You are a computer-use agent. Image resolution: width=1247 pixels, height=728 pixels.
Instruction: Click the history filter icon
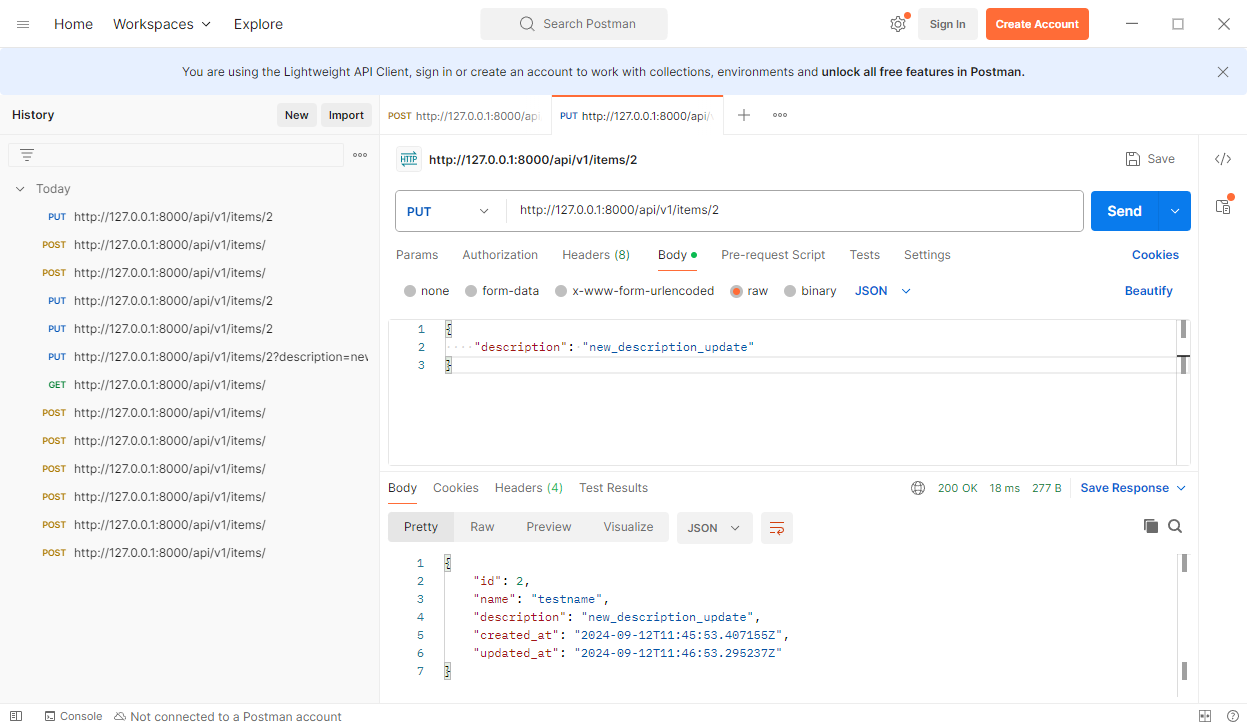point(27,155)
